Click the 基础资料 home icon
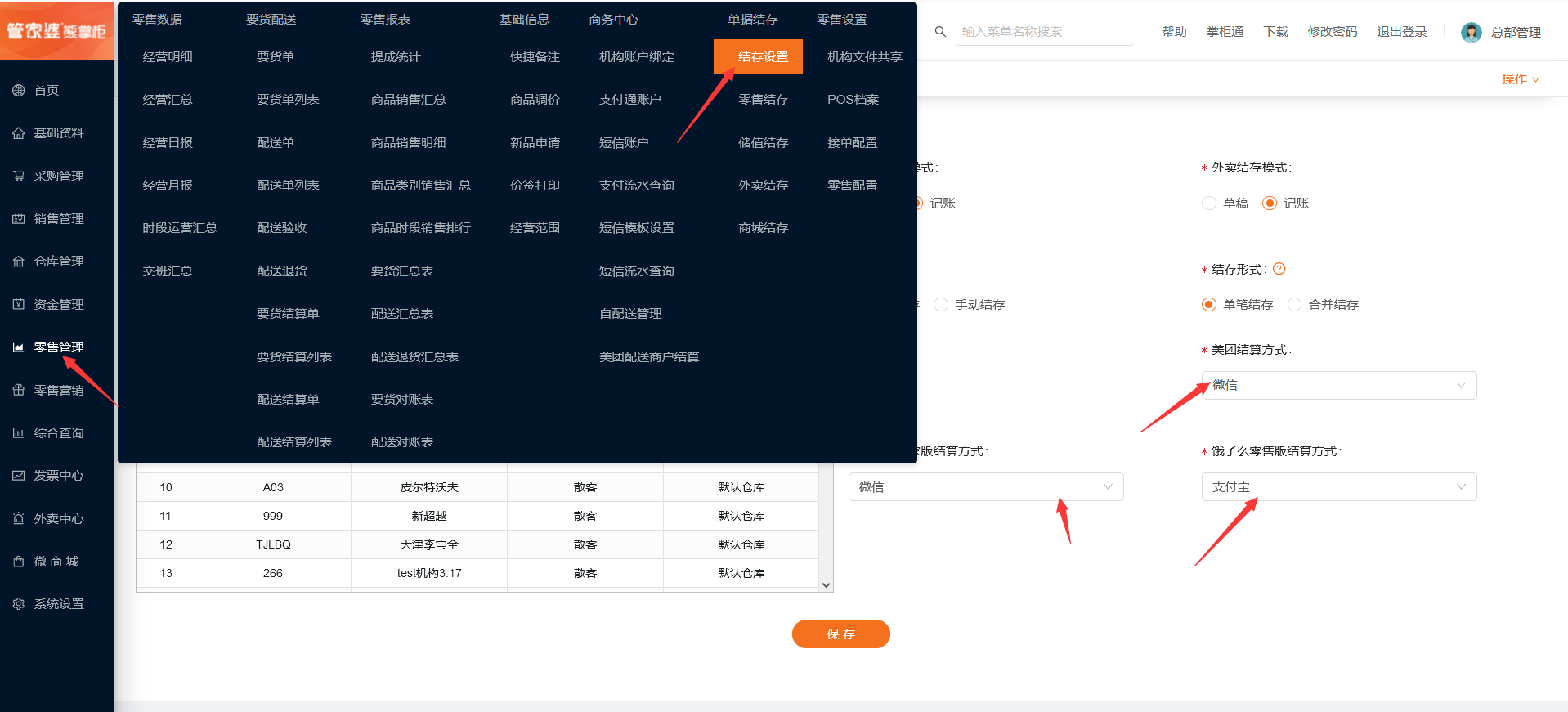Viewport: 1568px width, 712px height. pyautogui.click(x=18, y=133)
